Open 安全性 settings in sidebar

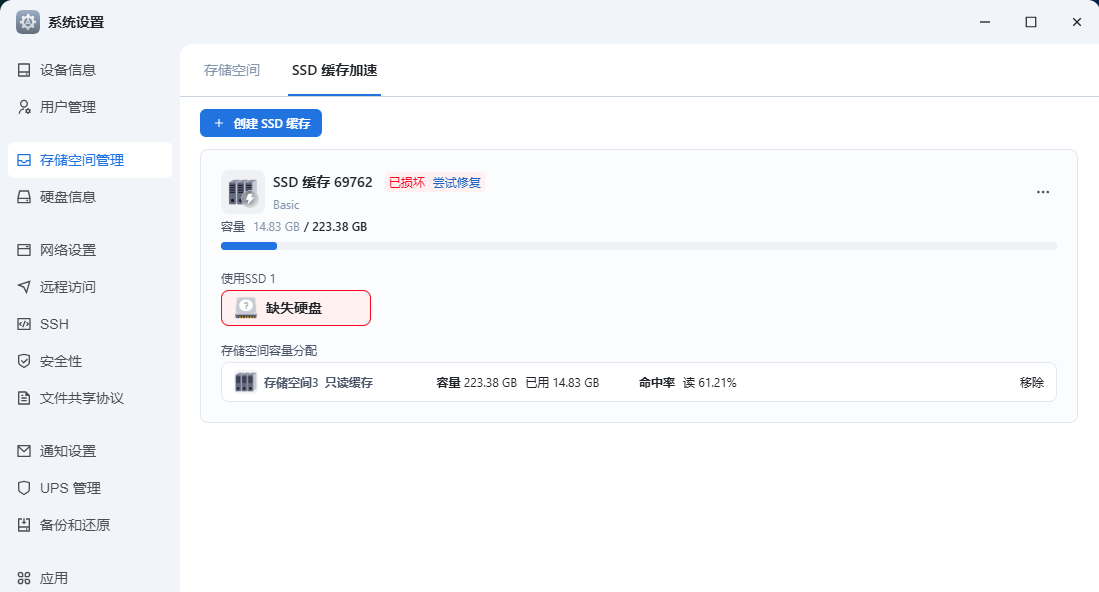point(90,362)
